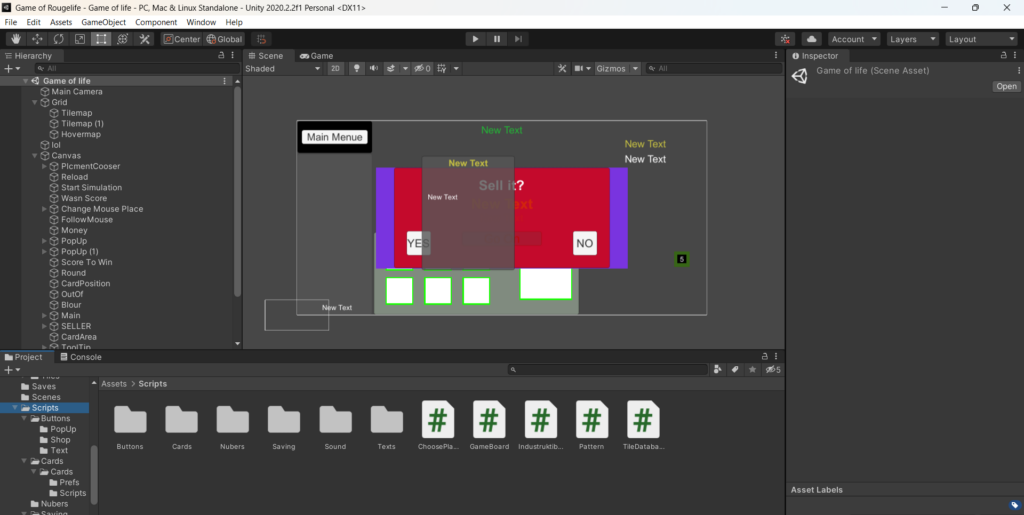Toggle scene lighting bulb icon

(x=356, y=69)
